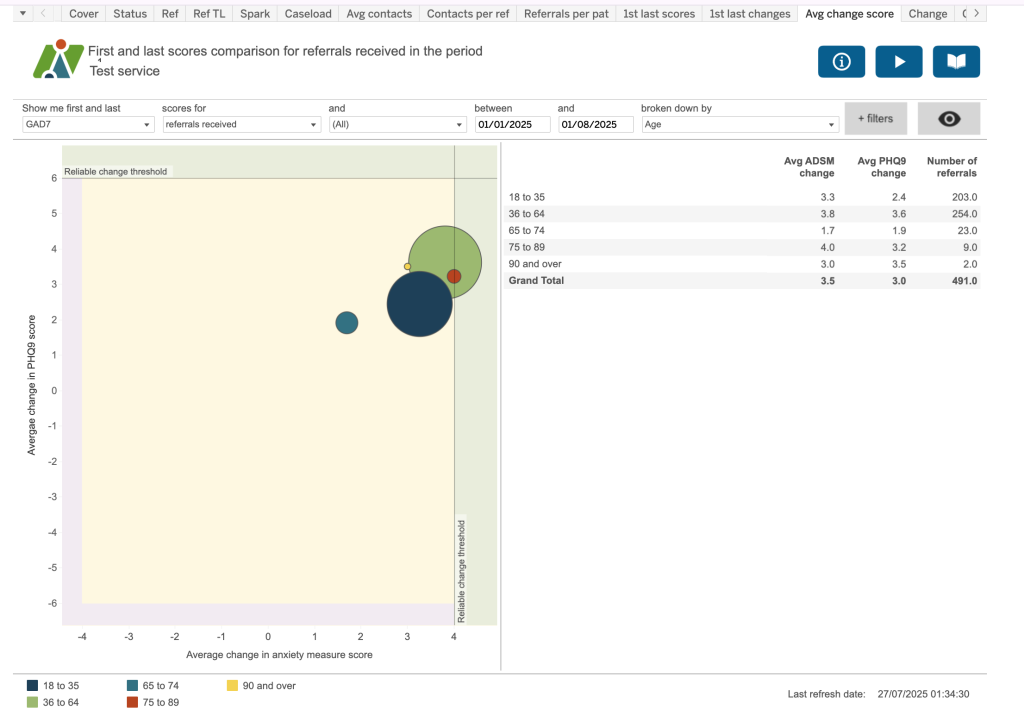Open the (All) filter dropdown
This screenshot has height=716, width=1024.
[397, 125]
